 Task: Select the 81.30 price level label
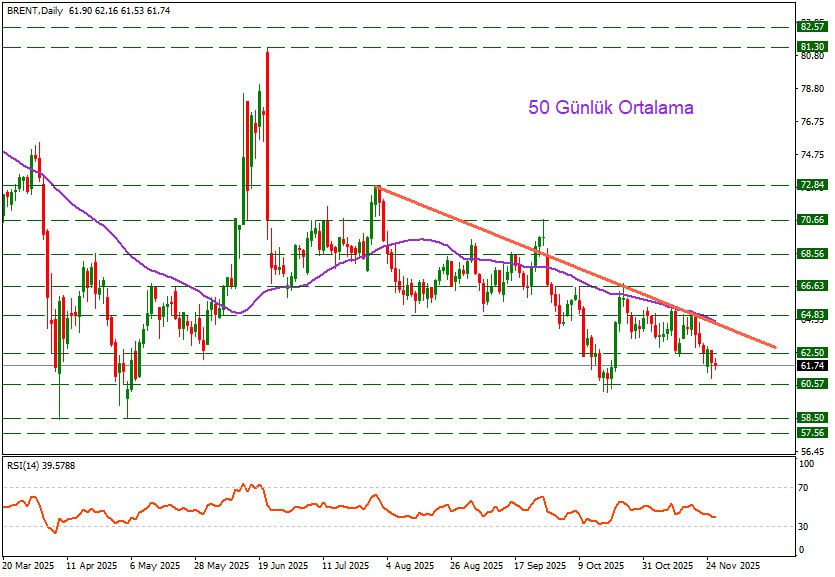coord(812,47)
